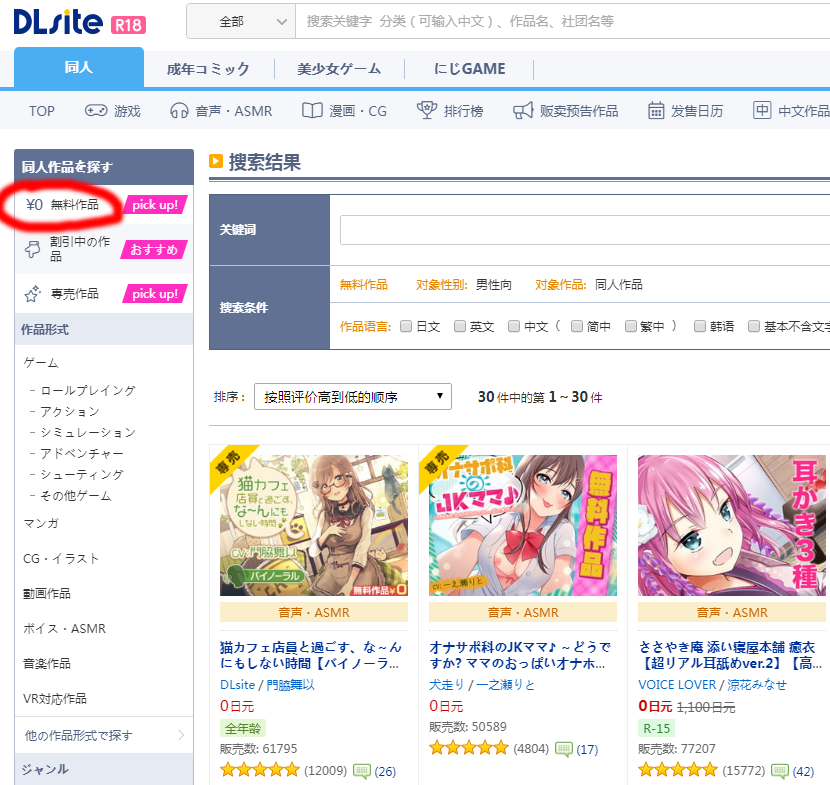Click the review comment icon next to (17)
This screenshot has width=830, height=785.
[564, 748]
